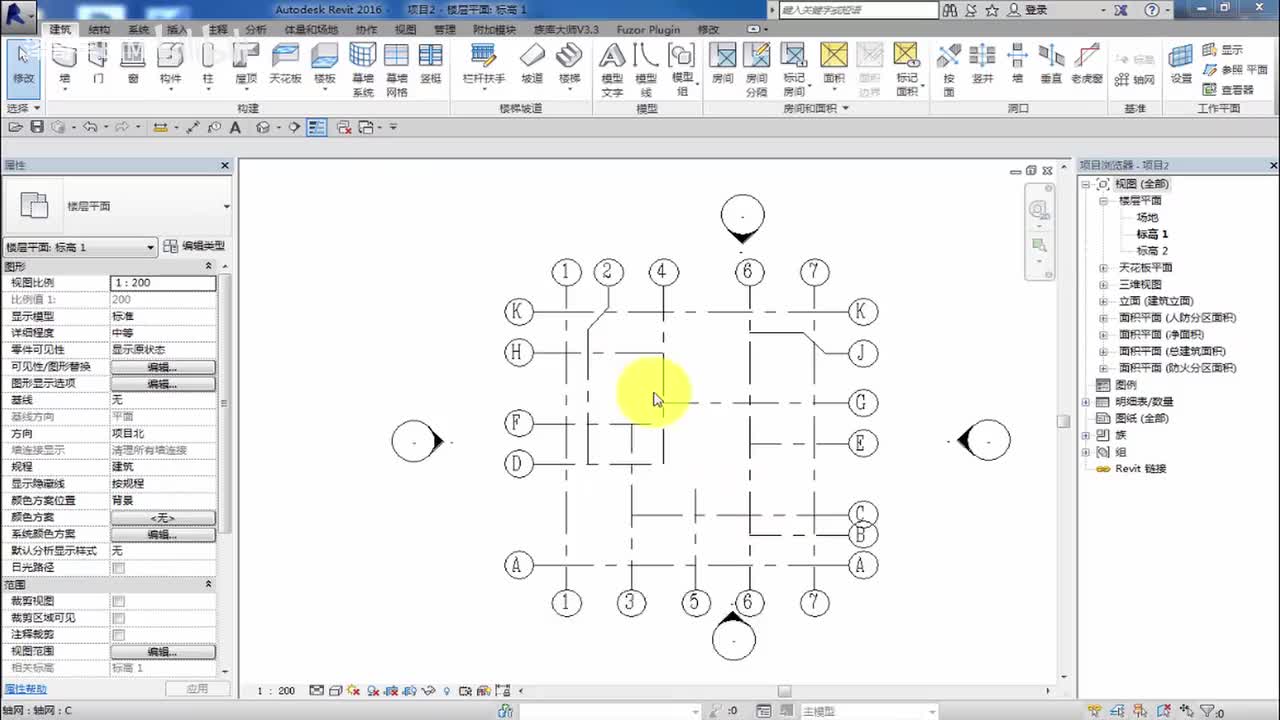Viewport: 1280px width, 720px height.
Task: Select the 竖梃 mullion tool
Action: [x=431, y=63]
